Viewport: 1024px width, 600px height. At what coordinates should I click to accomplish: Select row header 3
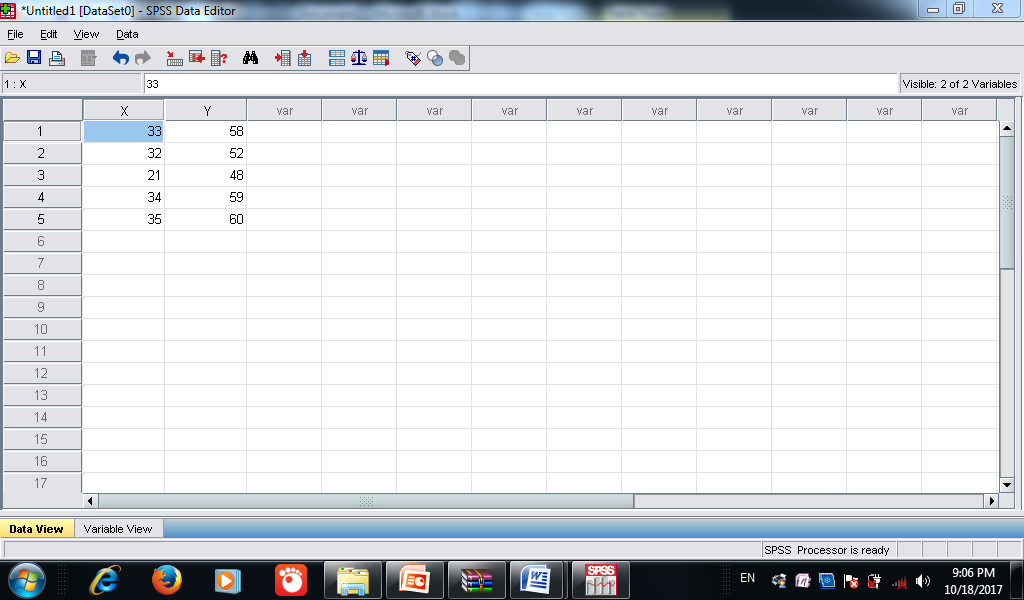(41, 175)
